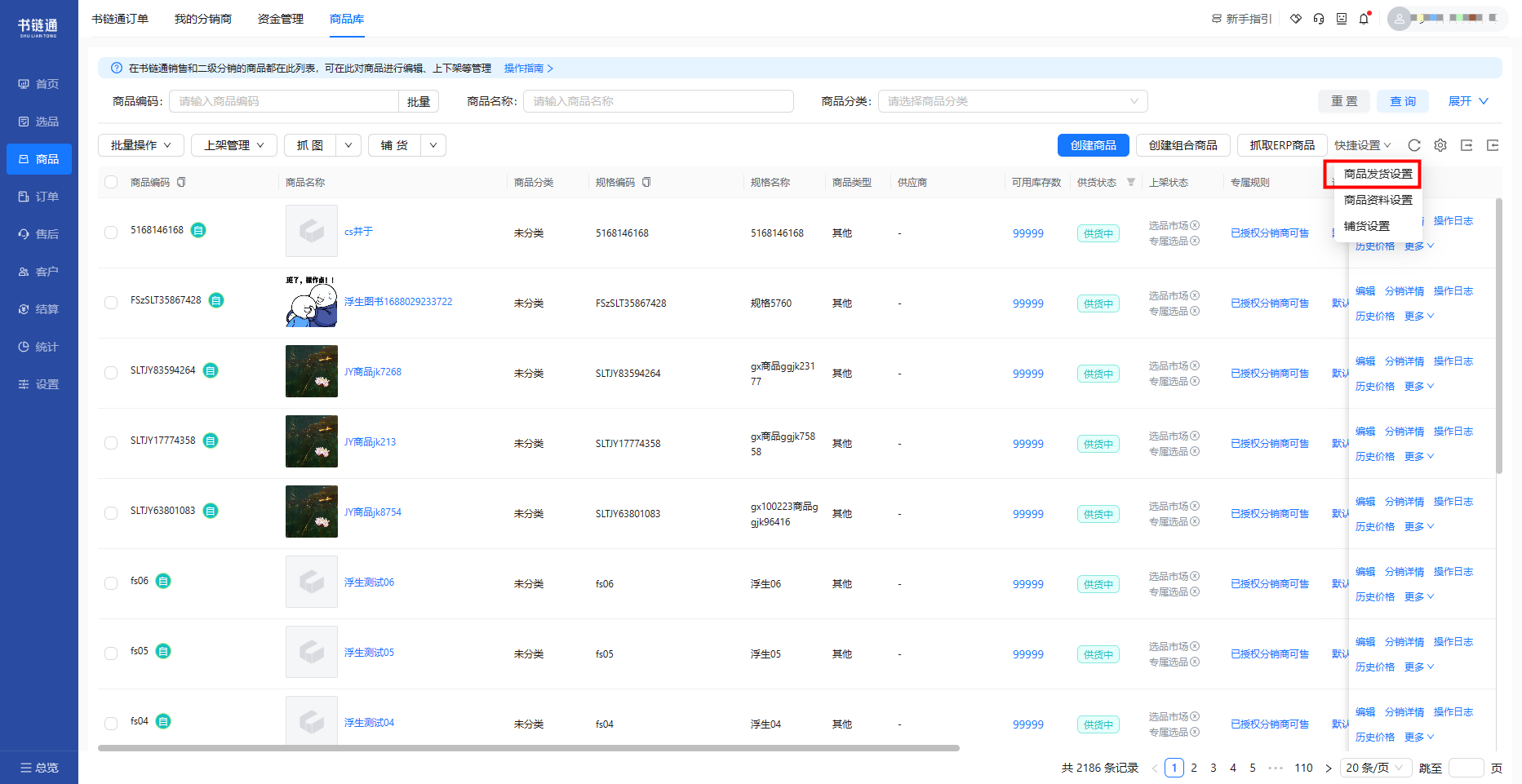The height and width of the screenshot is (784, 1522).
Task: Open the 统计 sidebar item
Action: (39, 347)
